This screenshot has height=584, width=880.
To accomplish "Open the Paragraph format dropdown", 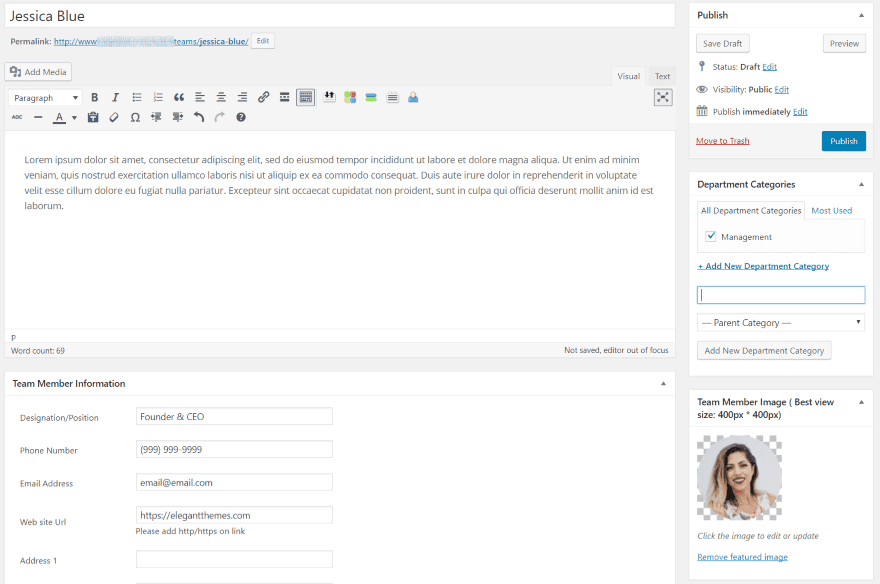I will pyautogui.click(x=46, y=98).
